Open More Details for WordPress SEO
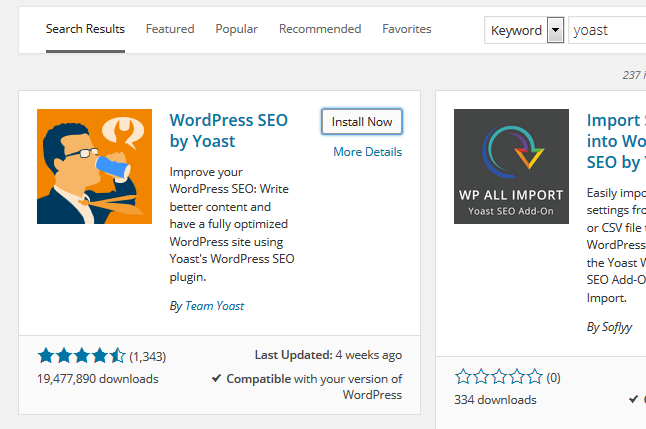 click(x=367, y=152)
